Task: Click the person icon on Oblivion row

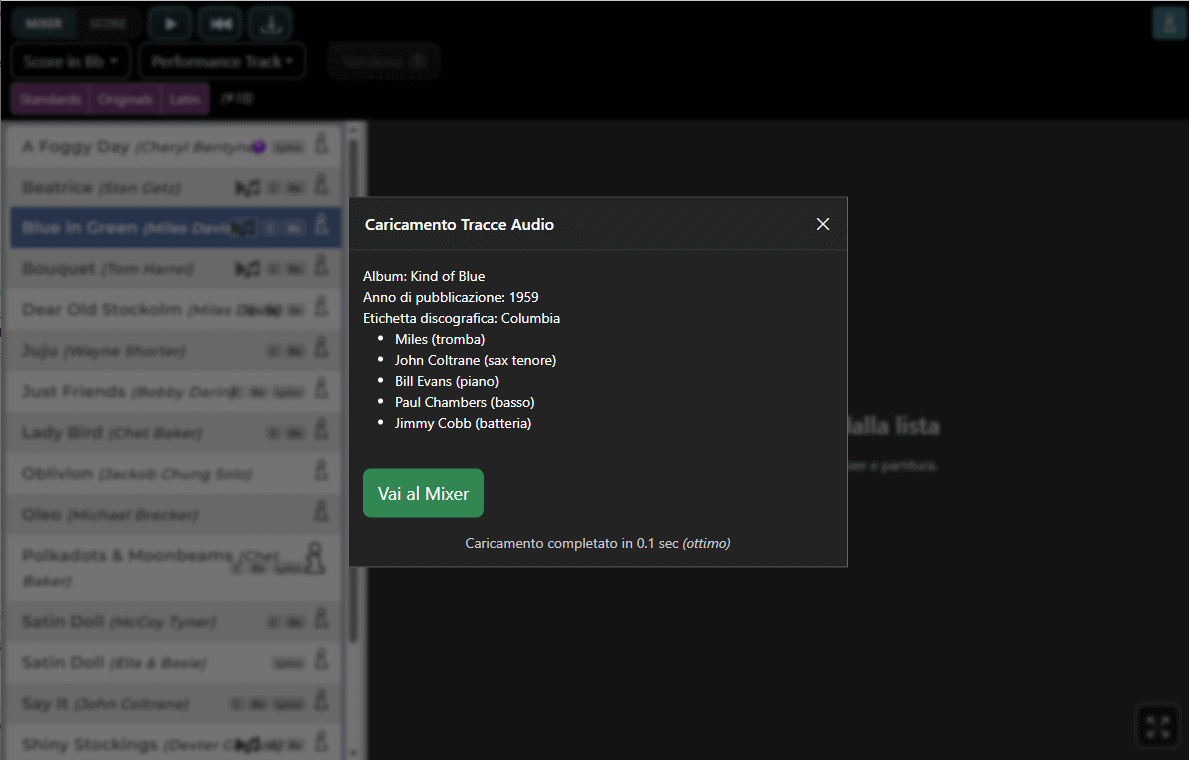Action: [322, 470]
